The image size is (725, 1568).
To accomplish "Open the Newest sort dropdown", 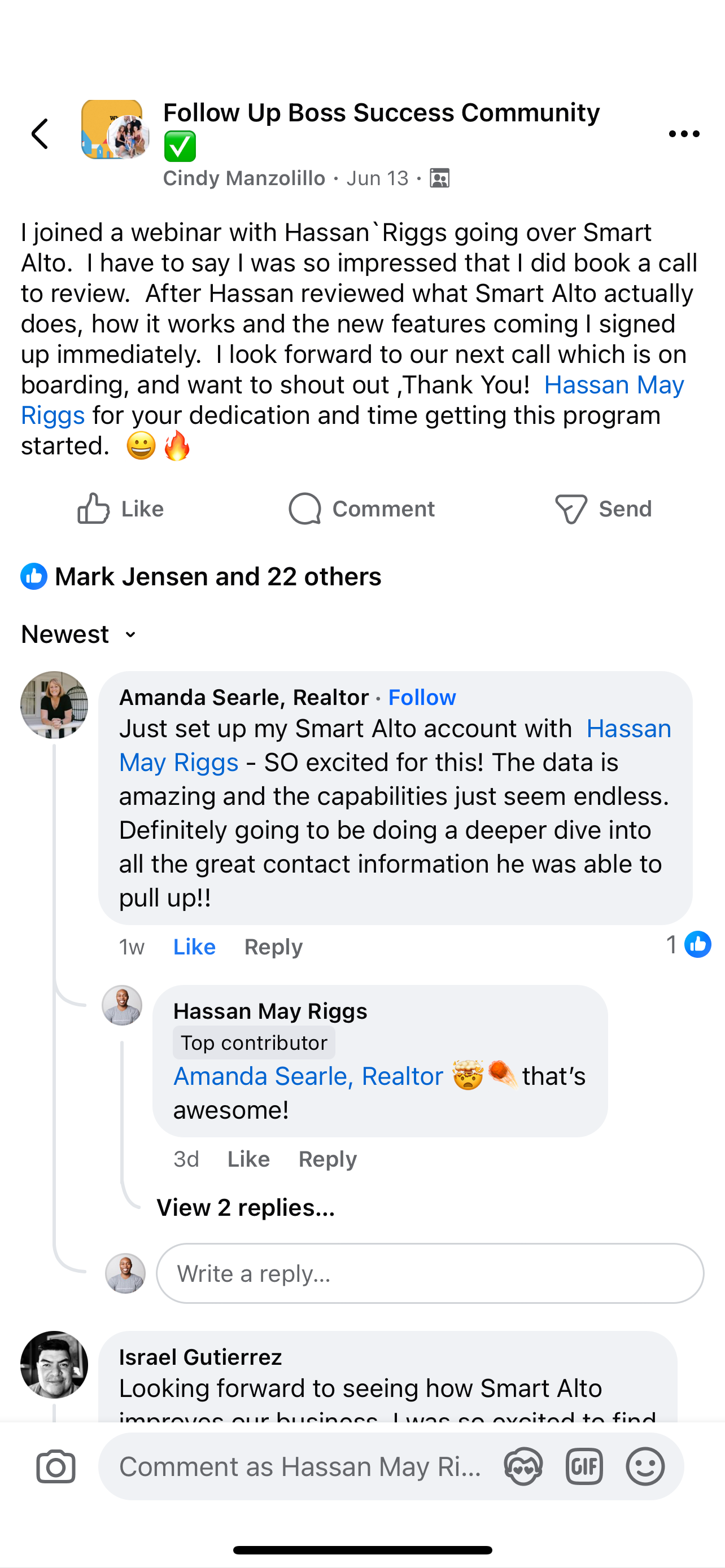I will point(78,634).
